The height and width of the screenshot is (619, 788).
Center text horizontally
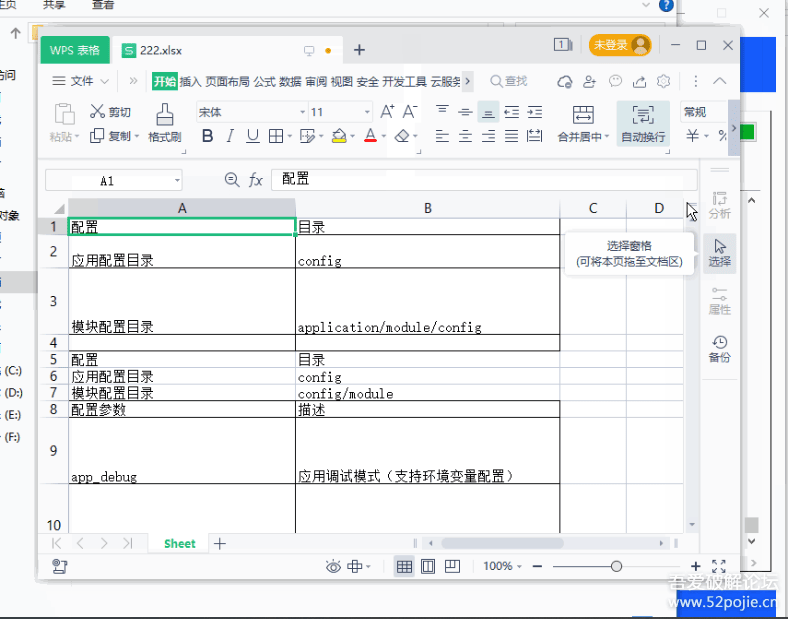pos(465,136)
